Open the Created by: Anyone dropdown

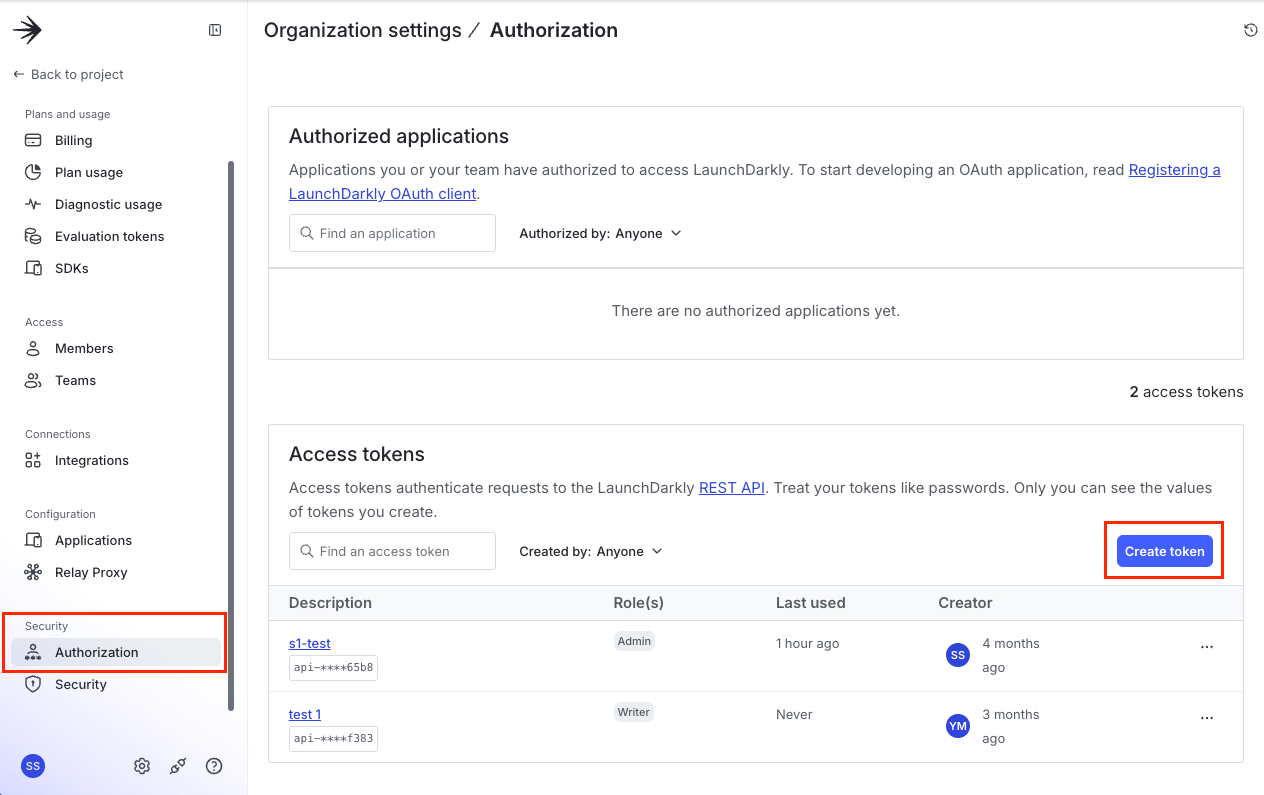(x=591, y=551)
